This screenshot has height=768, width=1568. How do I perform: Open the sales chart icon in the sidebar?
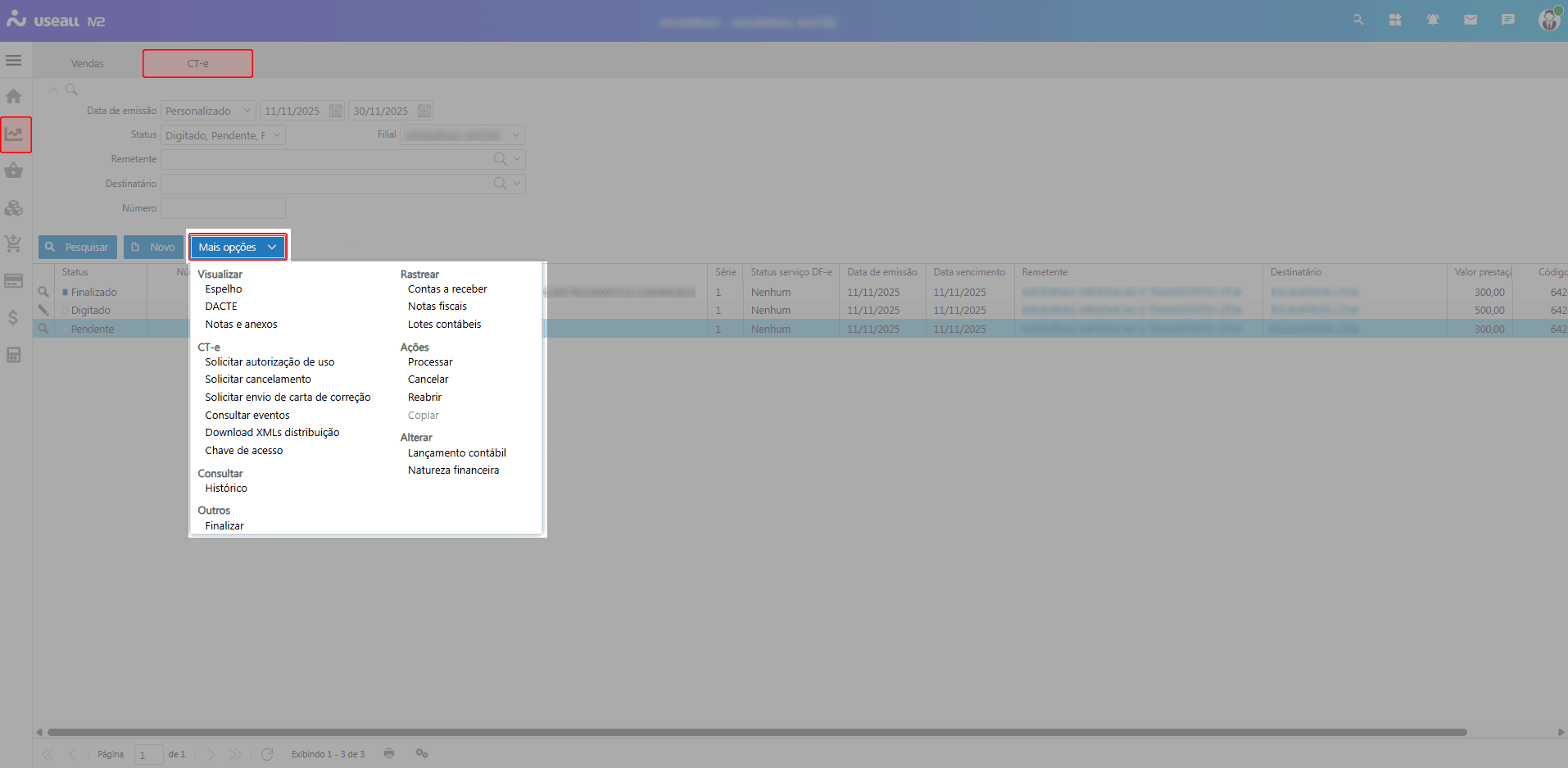click(15, 134)
